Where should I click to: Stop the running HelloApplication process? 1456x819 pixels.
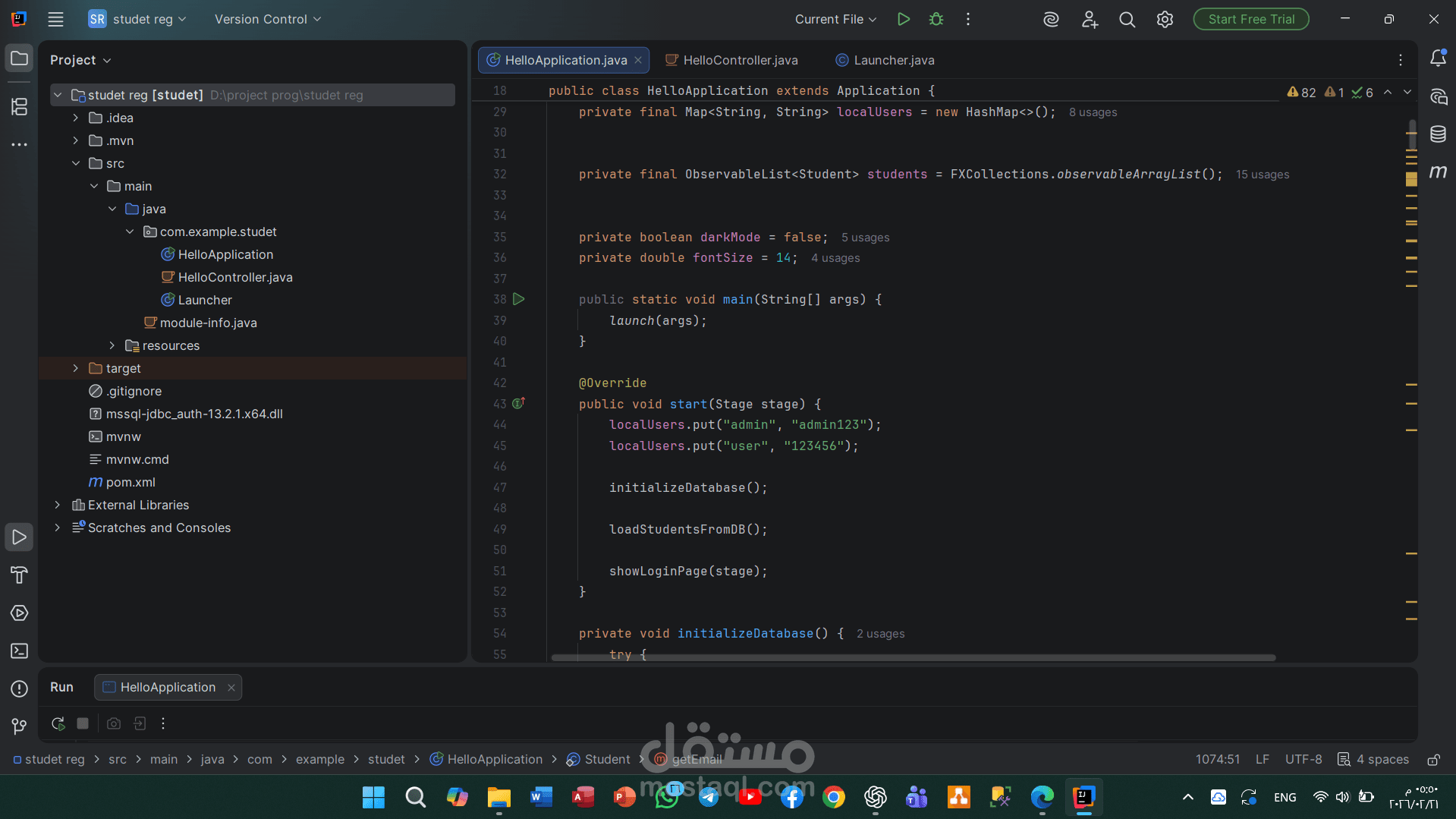[83, 724]
